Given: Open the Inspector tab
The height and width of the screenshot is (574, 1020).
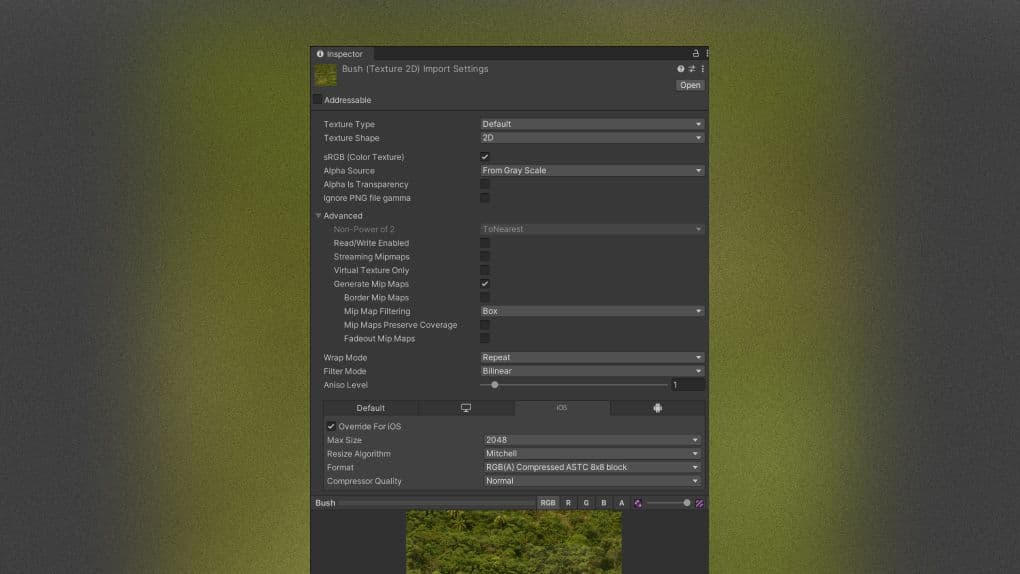Looking at the screenshot, I should point(341,54).
